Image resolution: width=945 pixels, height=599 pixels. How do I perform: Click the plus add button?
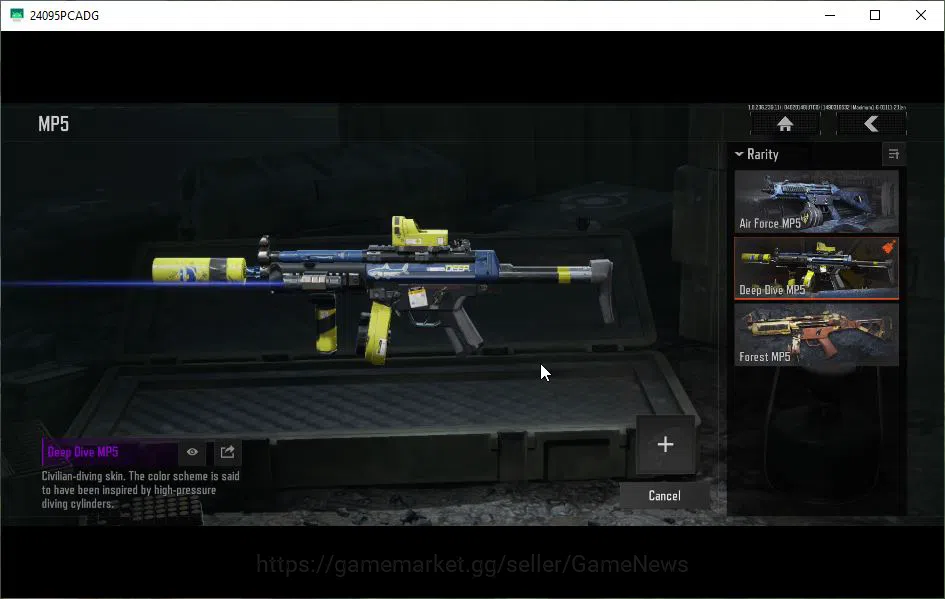(665, 445)
